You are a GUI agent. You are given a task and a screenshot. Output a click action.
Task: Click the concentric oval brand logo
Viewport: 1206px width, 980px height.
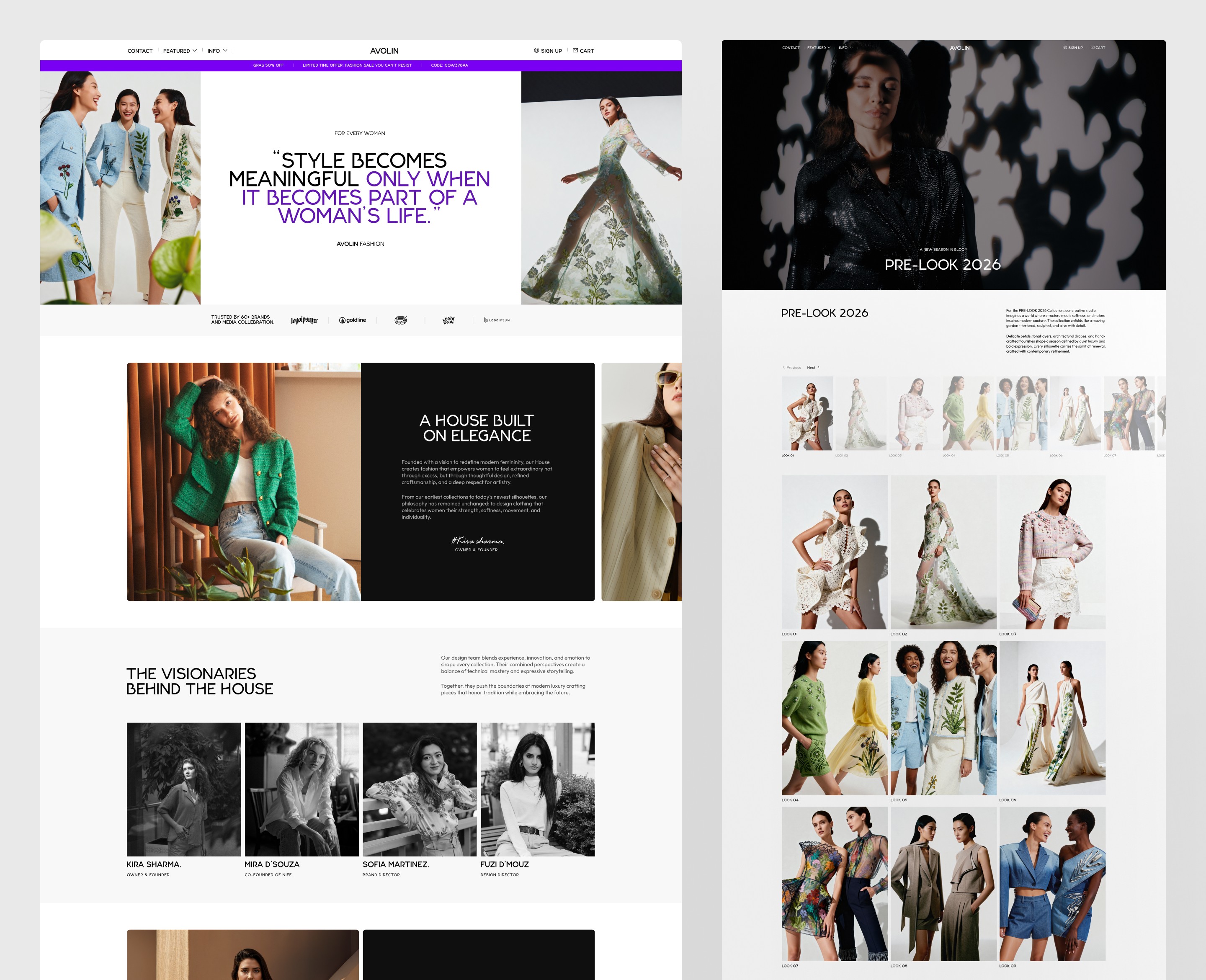[401, 320]
